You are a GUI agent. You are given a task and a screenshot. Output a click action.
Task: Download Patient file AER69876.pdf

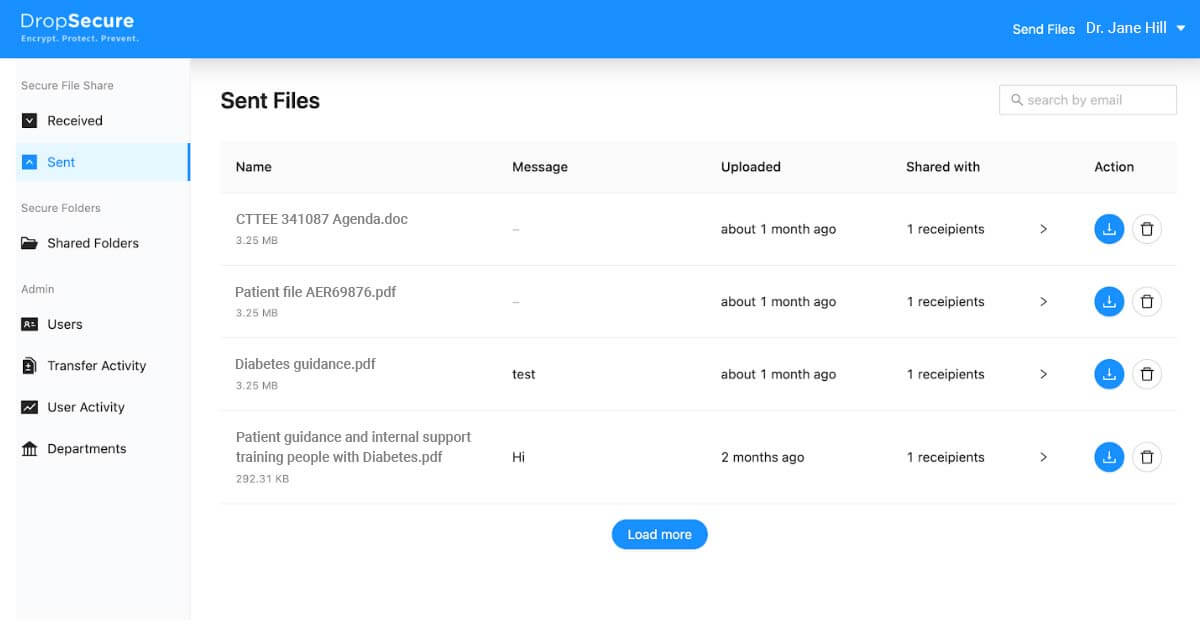[x=1109, y=301]
